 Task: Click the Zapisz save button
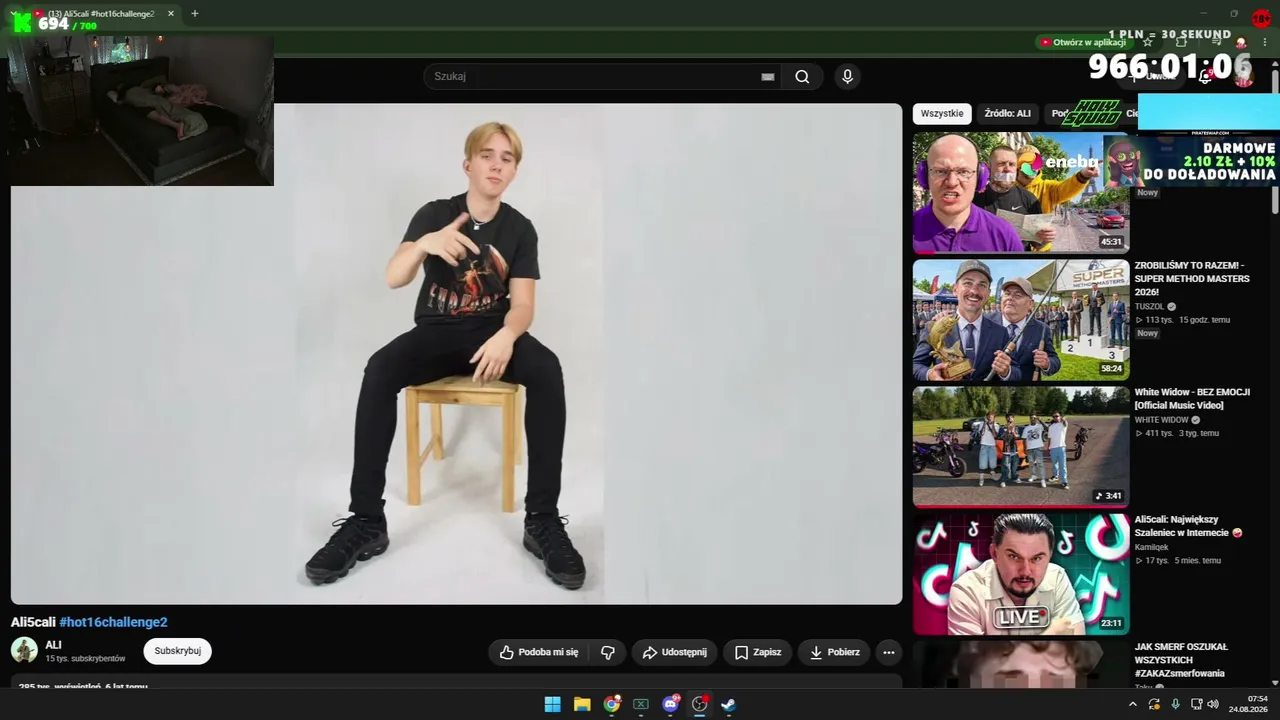(757, 652)
